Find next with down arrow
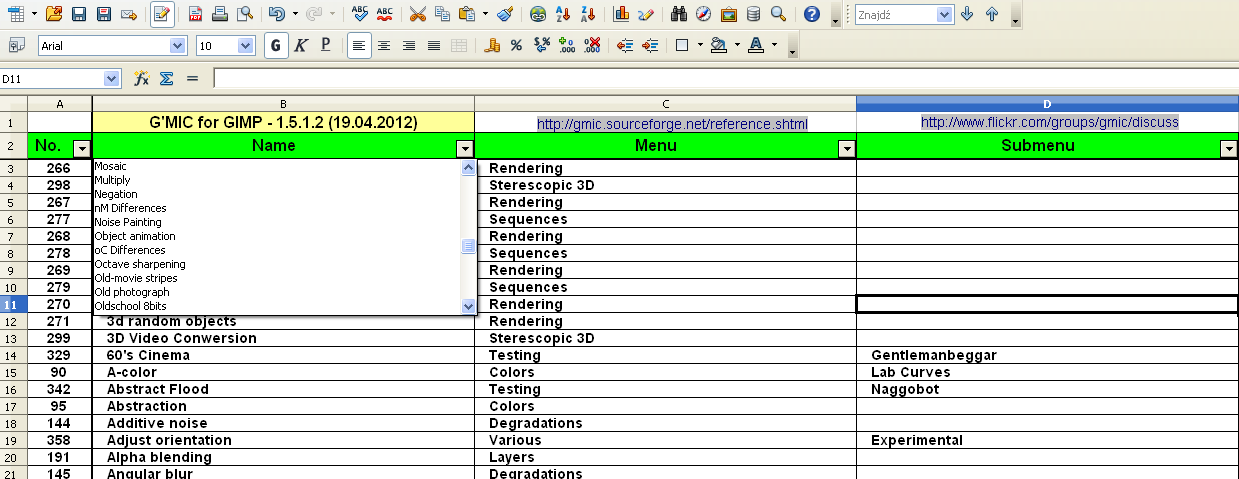Screen dimensions: 1239x479 (967, 14)
